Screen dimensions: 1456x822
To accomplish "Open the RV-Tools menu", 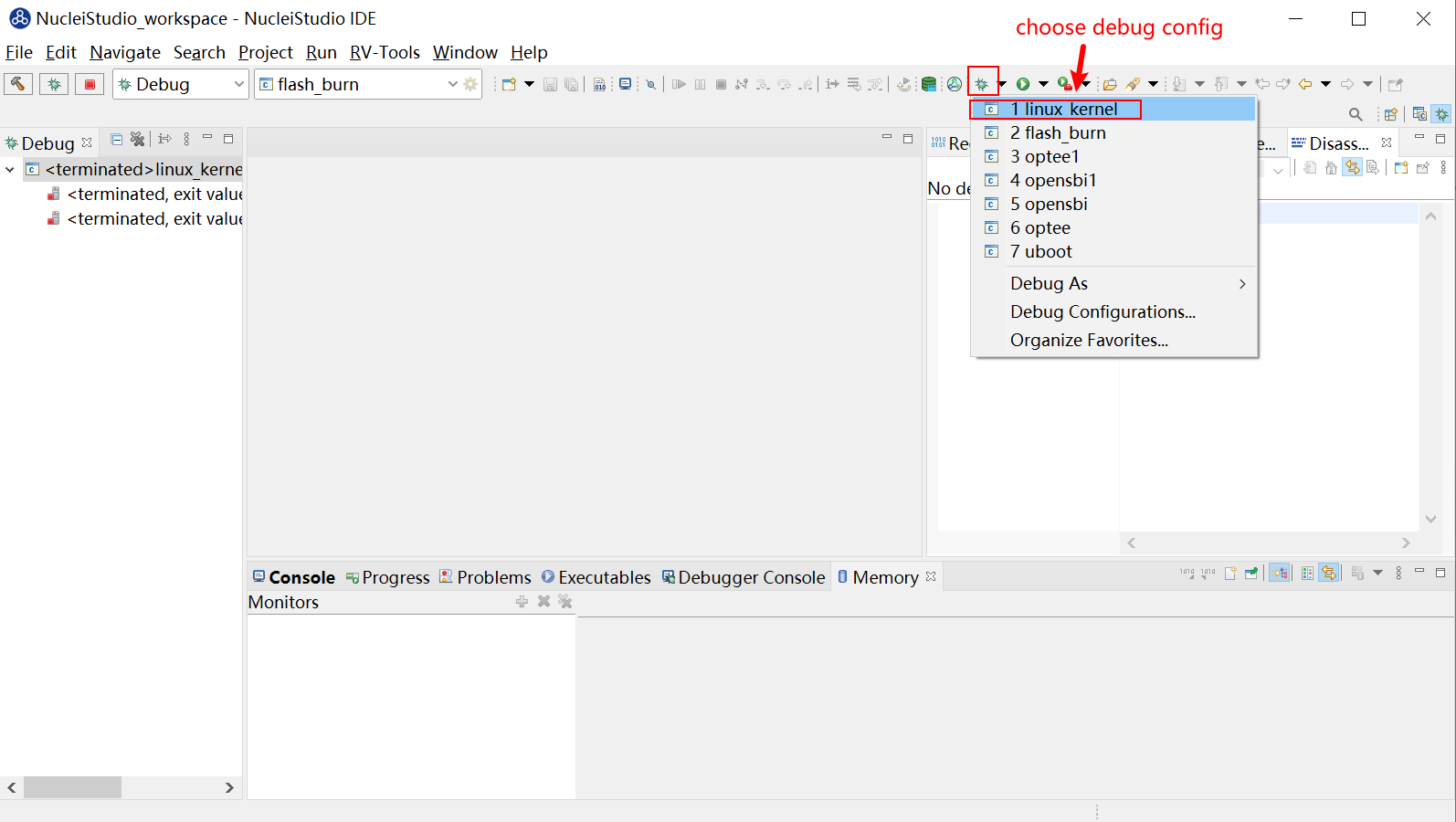I will click(385, 52).
